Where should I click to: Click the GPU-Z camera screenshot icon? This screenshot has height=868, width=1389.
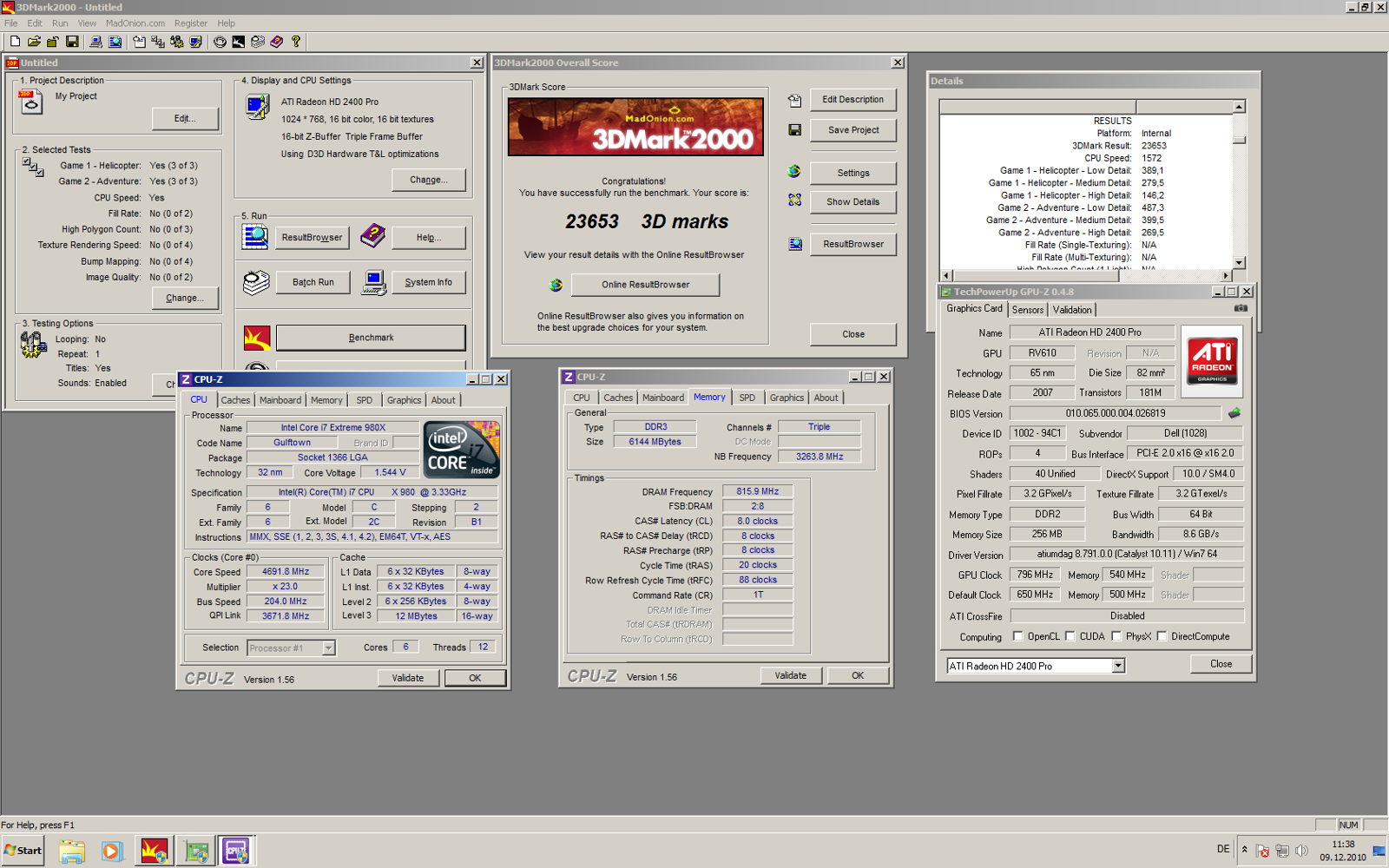coord(1241,308)
